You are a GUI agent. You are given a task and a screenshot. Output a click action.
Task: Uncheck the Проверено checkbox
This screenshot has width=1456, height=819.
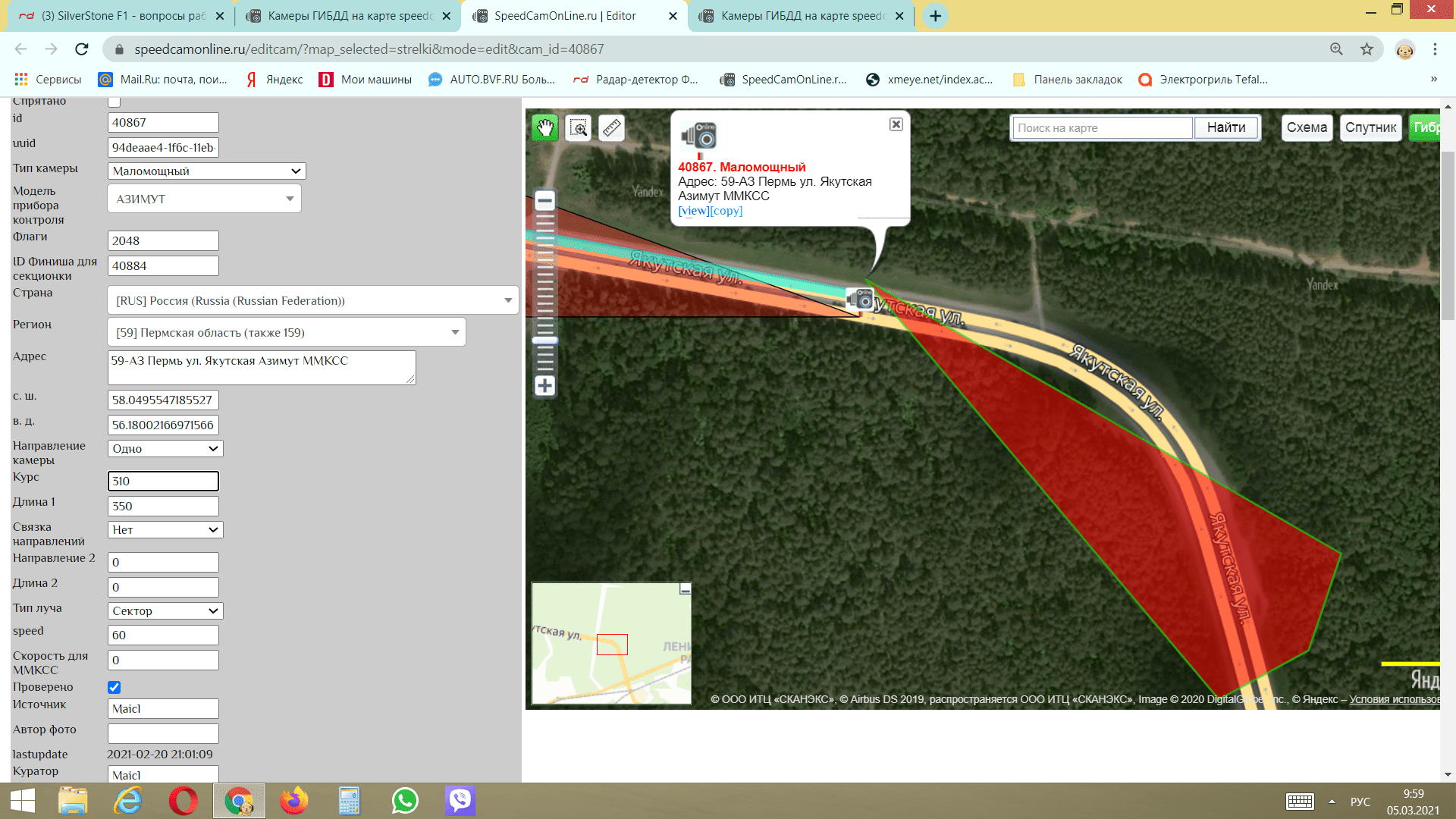115,687
